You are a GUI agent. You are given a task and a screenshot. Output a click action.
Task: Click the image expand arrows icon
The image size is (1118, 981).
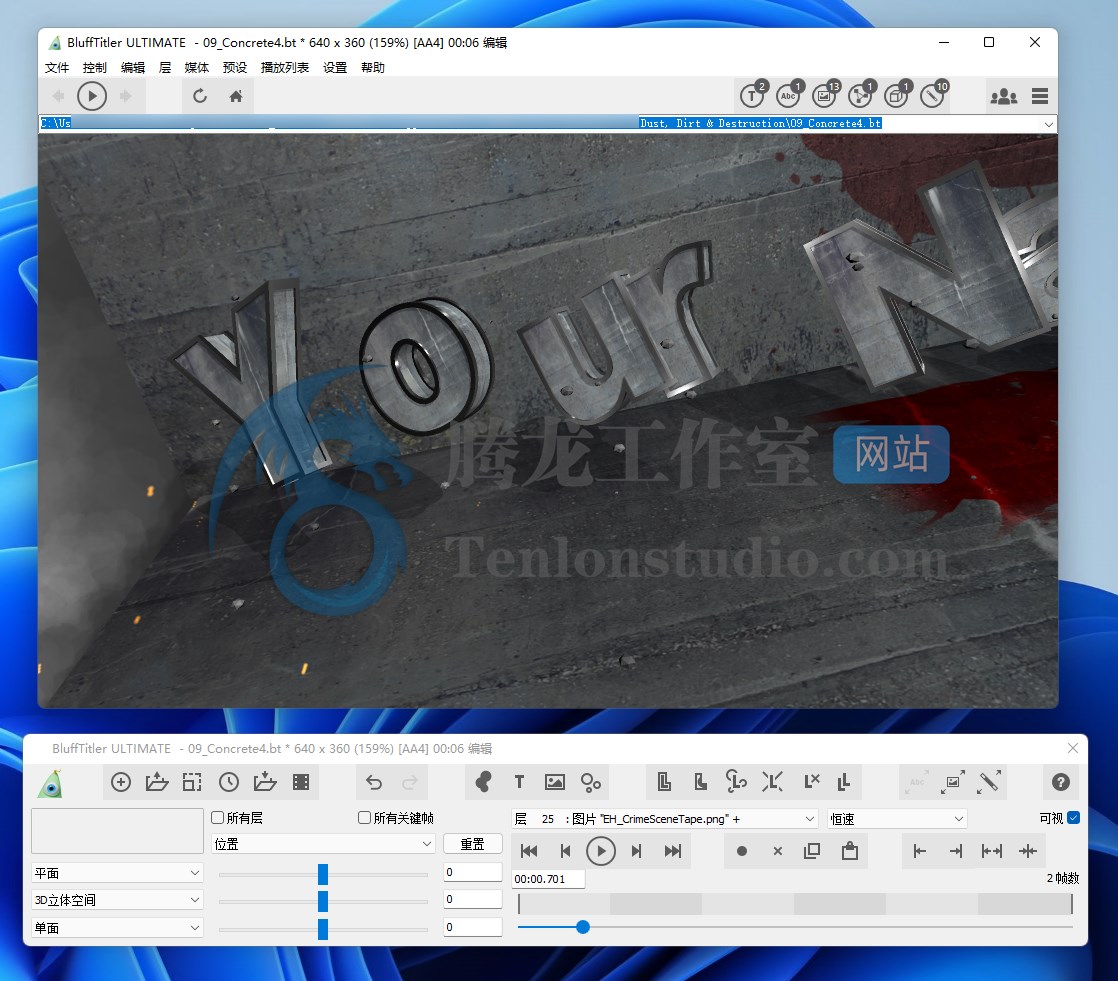953,782
